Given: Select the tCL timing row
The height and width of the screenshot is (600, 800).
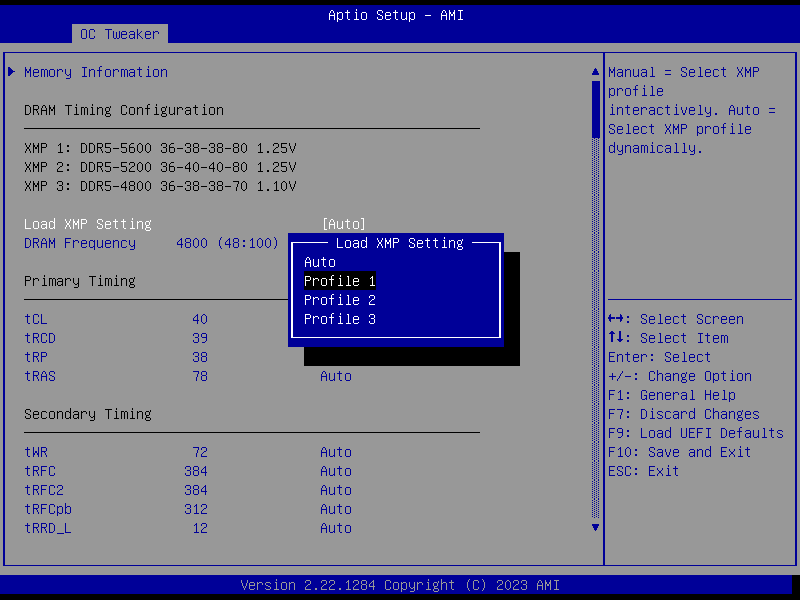Looking at the screenshot, I should coord(116,319).
